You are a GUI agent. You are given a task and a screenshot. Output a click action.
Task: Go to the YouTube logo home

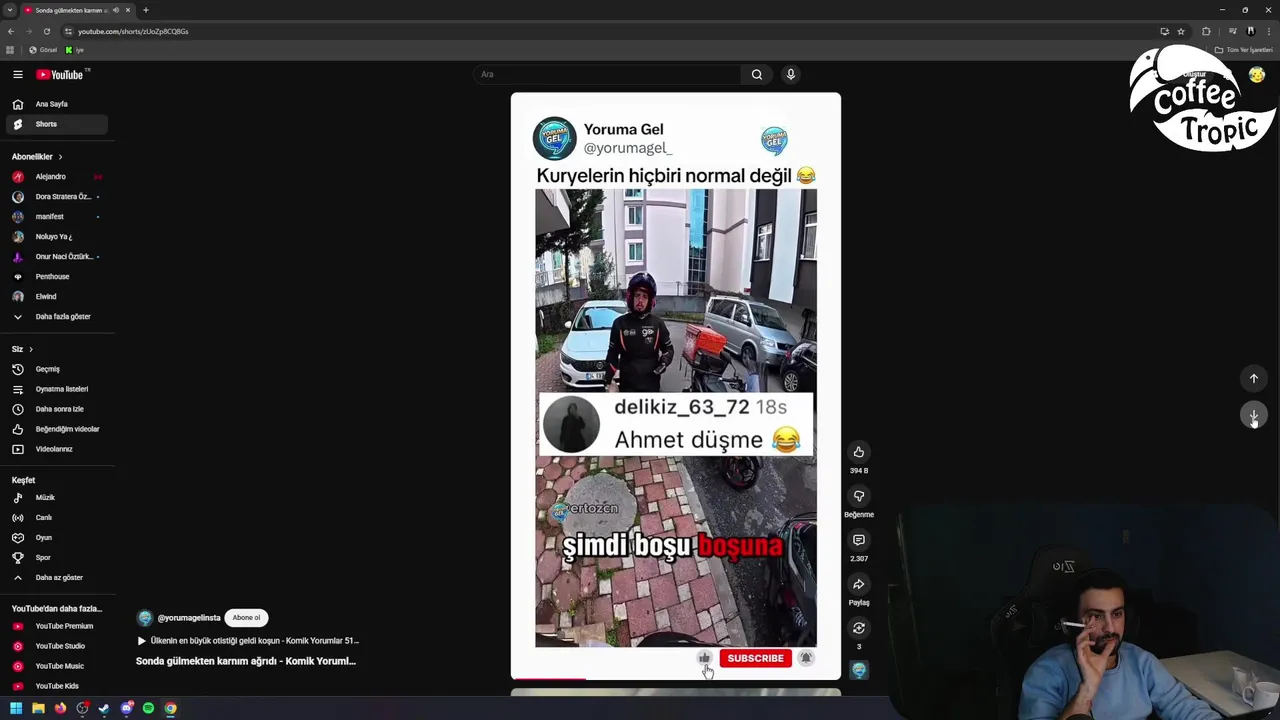62,75
